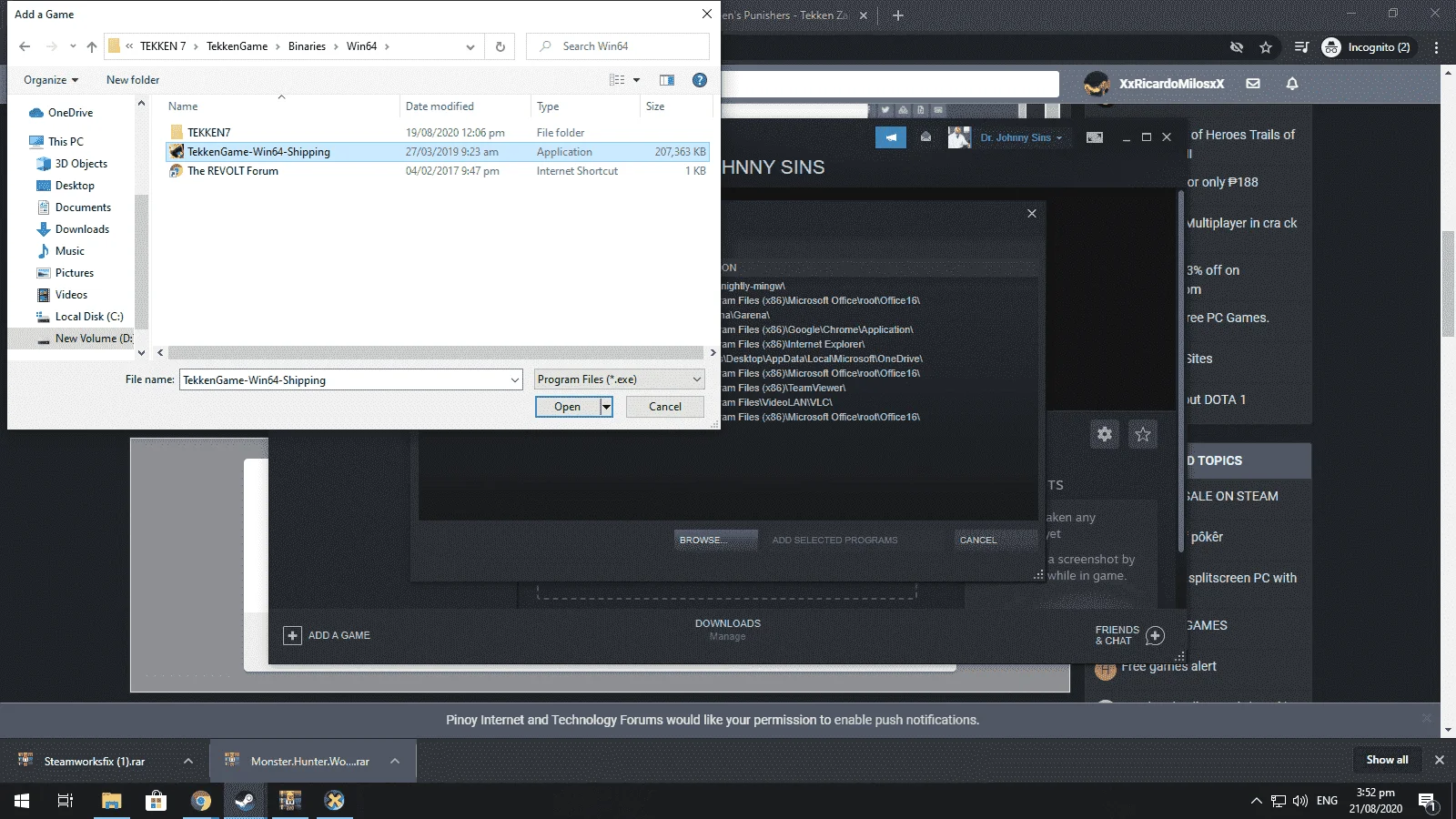
Task: Open Steam from the taskbar
Action: pos(245,801)
